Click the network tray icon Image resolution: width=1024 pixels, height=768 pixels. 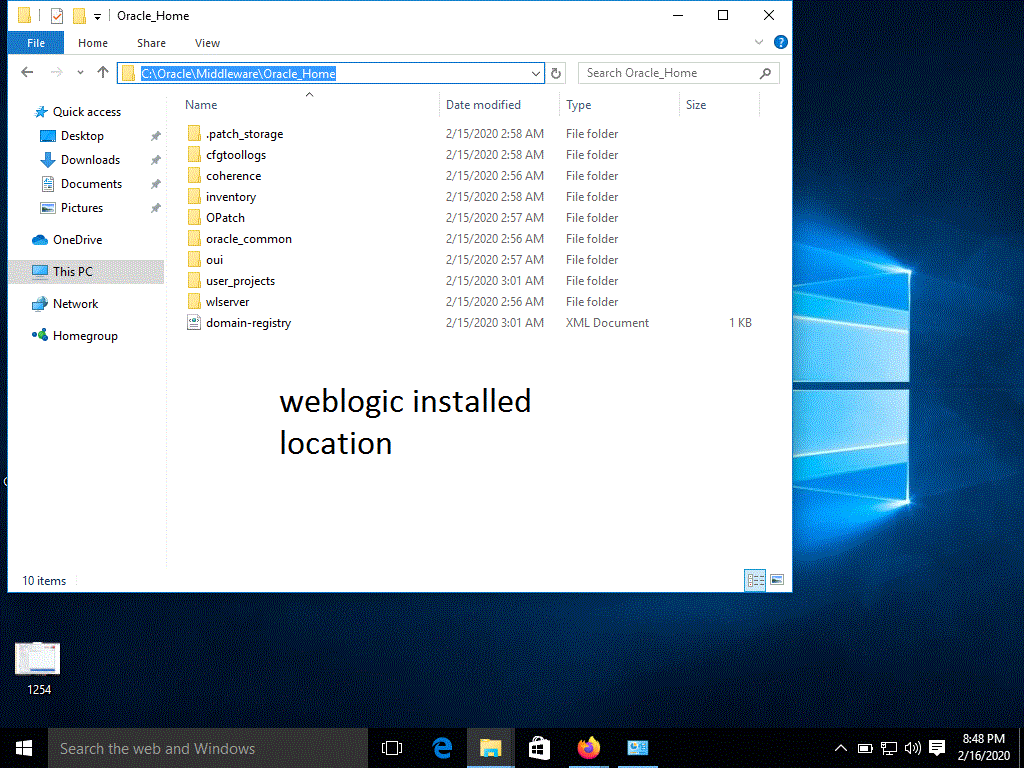pyautogui.click(x=889, y=748)
